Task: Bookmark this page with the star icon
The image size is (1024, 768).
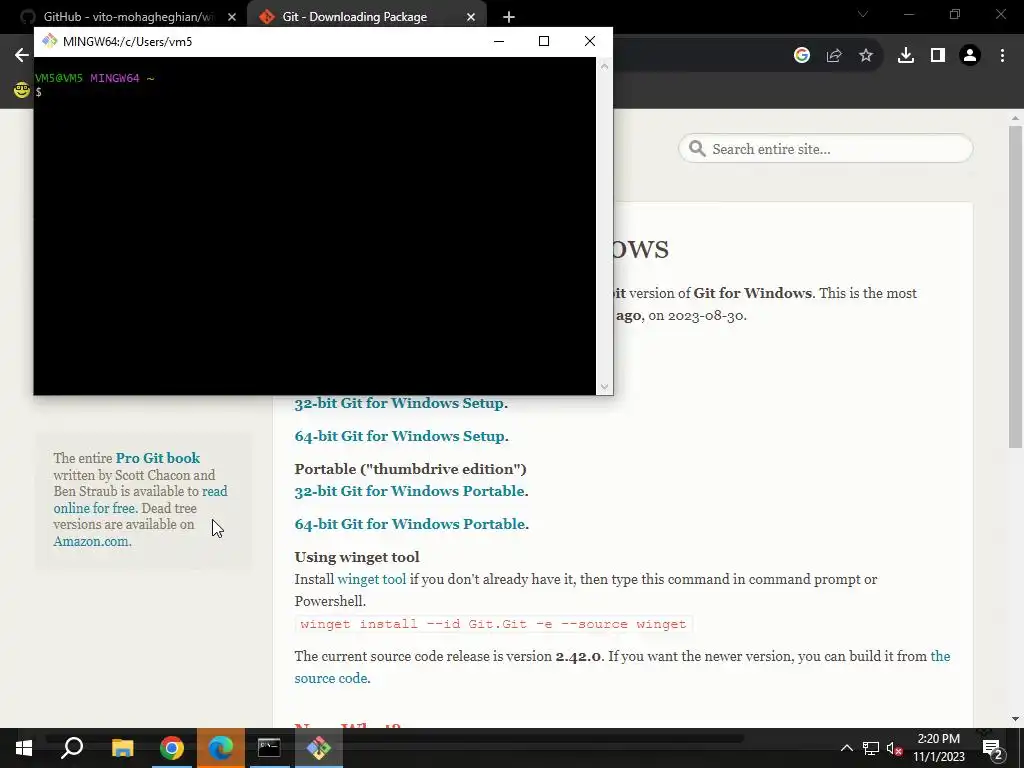Action: coord(865,56)
